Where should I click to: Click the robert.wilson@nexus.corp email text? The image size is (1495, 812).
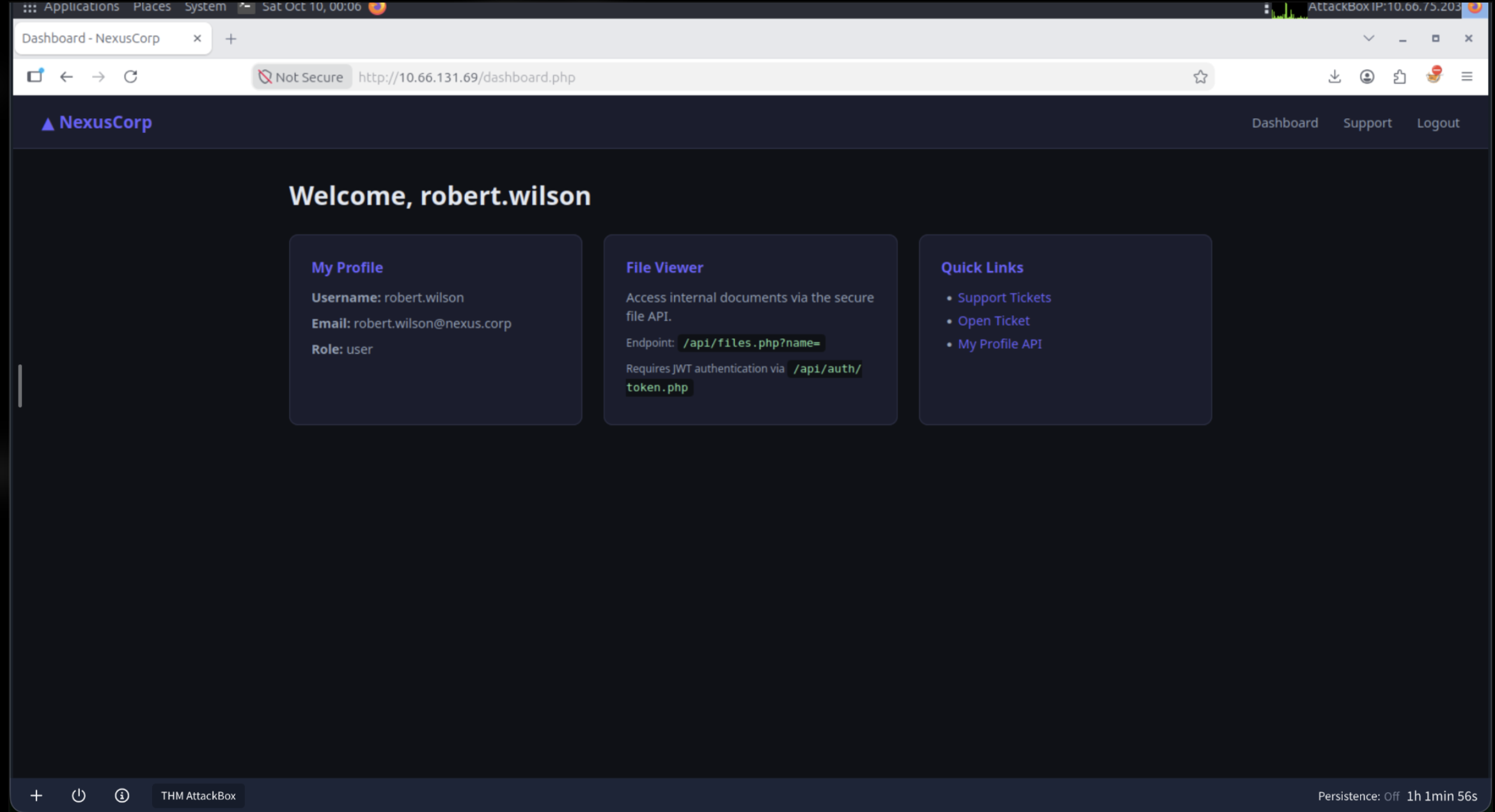432,323
